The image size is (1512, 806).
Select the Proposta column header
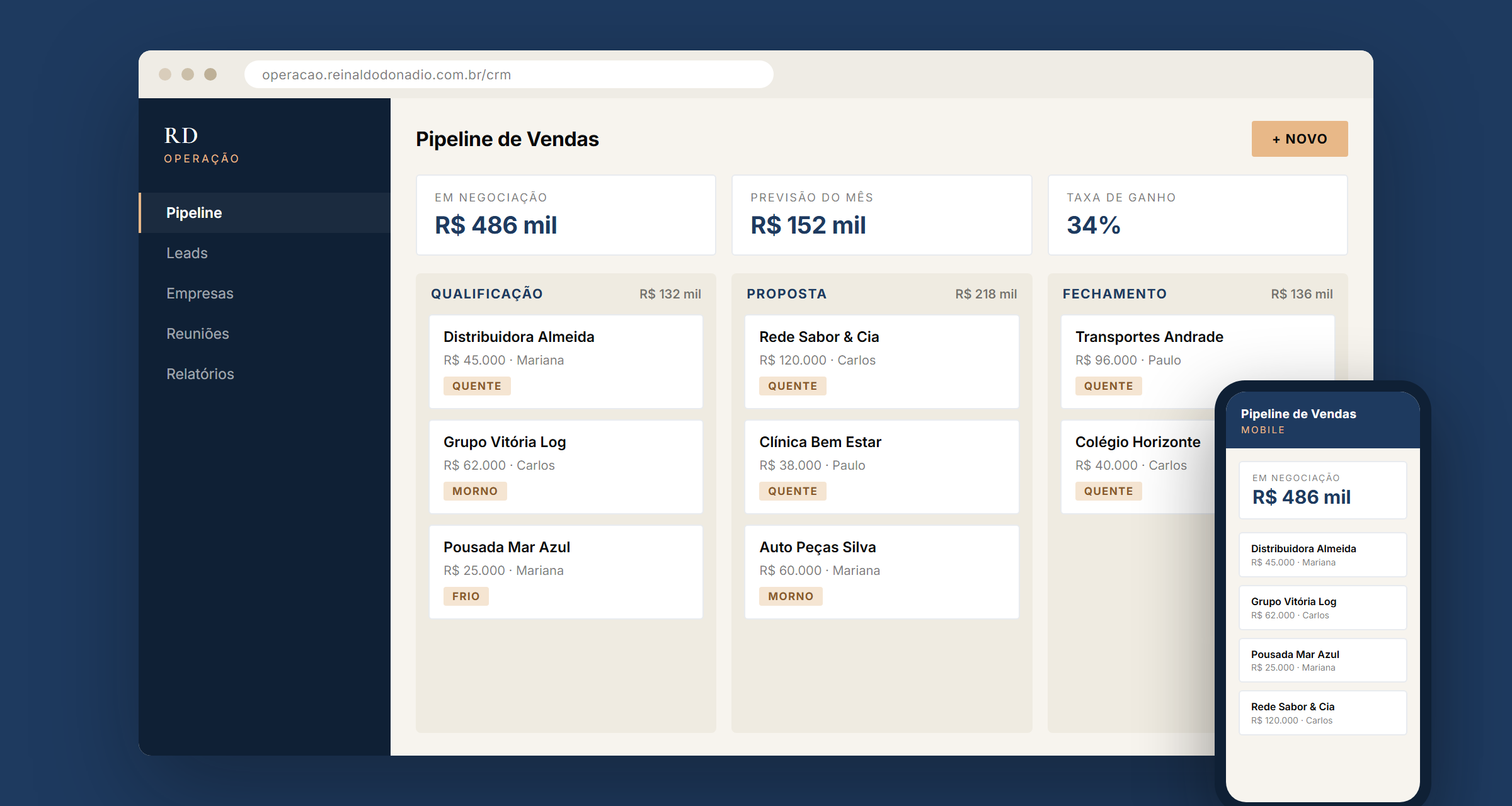click(x=787, y=294)
